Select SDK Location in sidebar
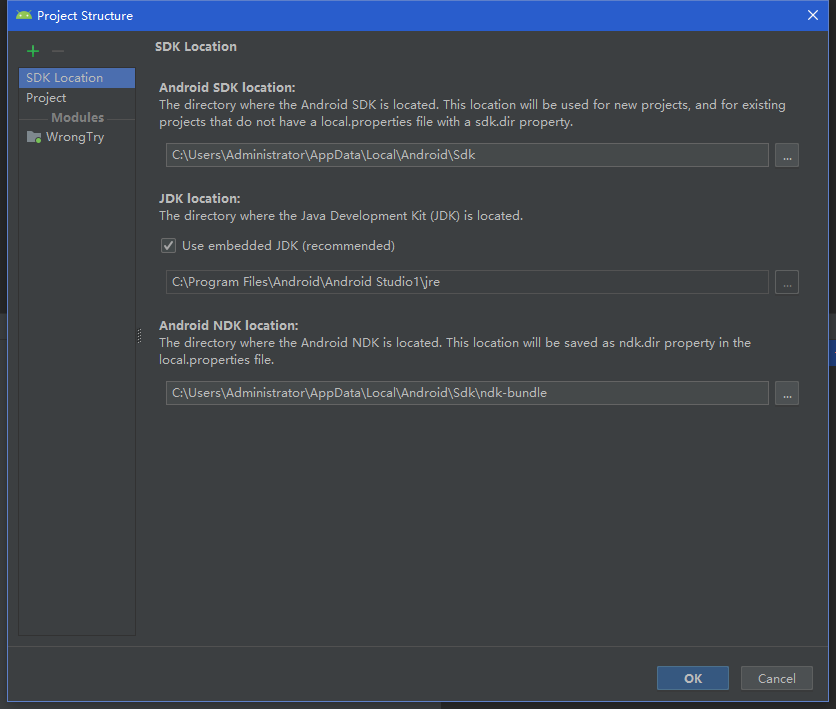The width and height of the screenshot is (836, 709). click(x=77, y=78)
